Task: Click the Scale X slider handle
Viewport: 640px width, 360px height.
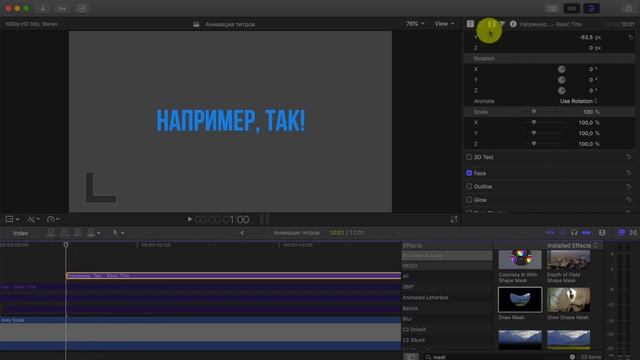Action: click(x=533, y=122)
